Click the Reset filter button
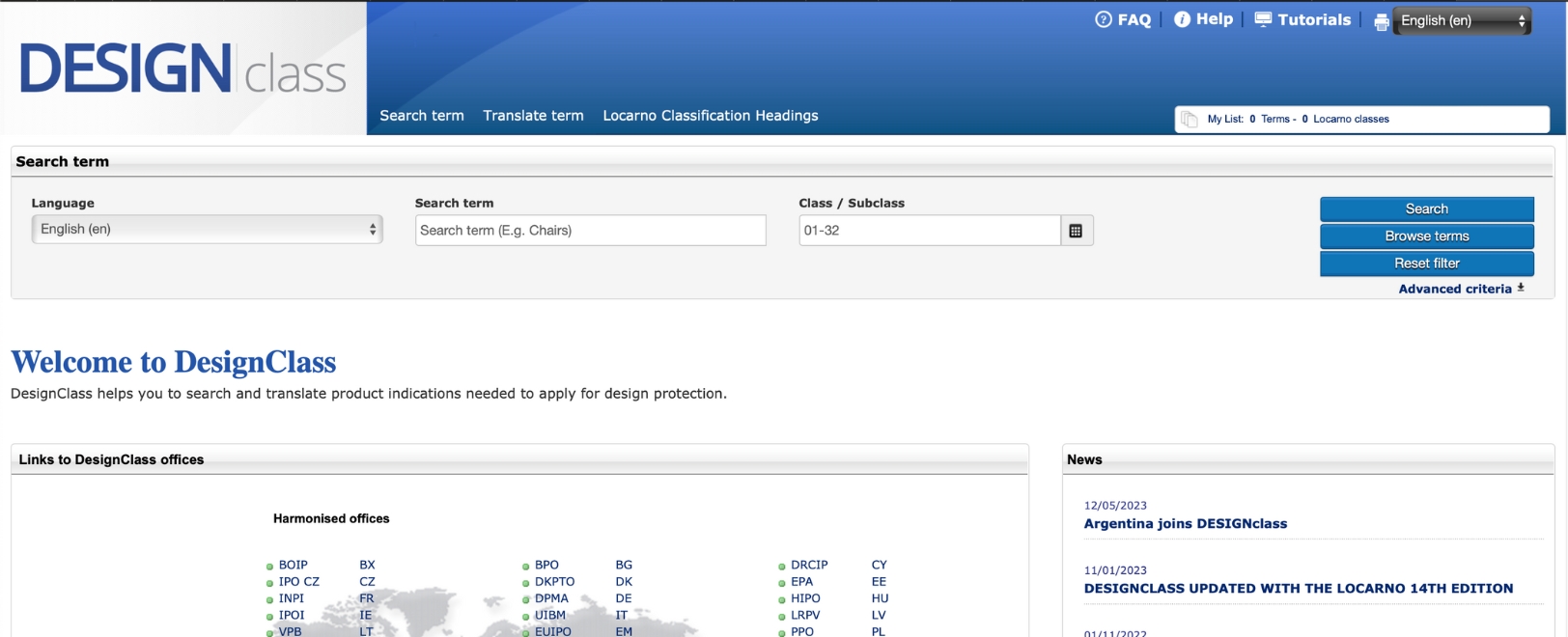Screen dimensions: 1568x637 pos(1427,263)
